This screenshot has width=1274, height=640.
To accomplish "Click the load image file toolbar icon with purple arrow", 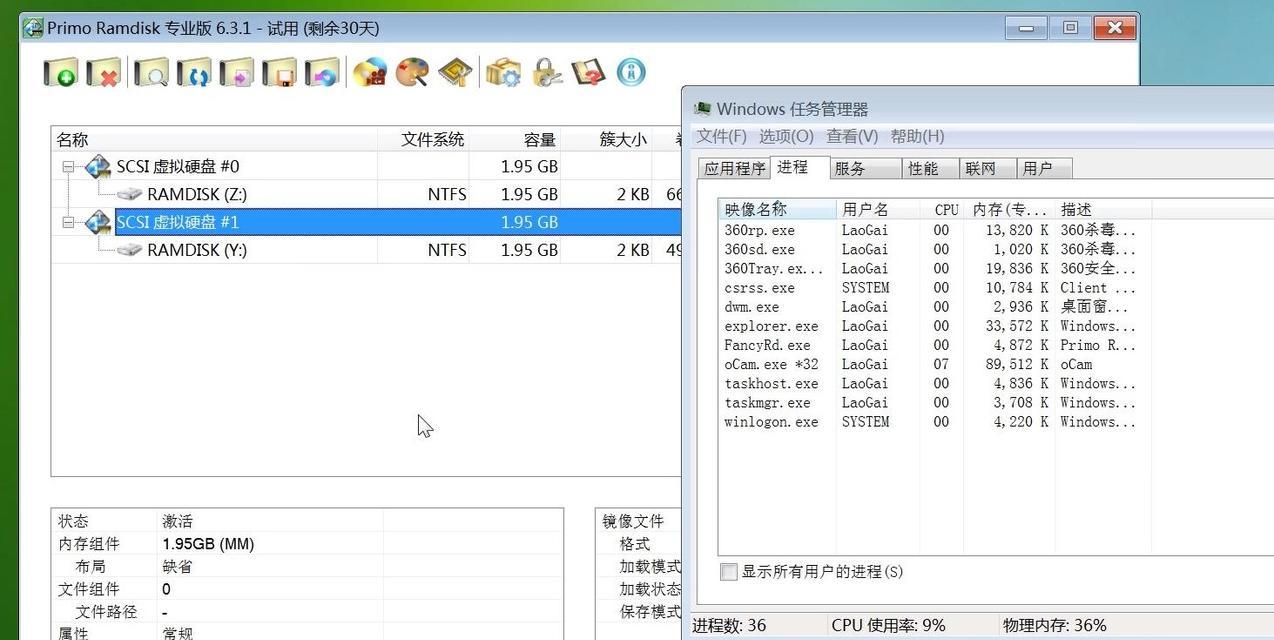I will tap(237, 72).
